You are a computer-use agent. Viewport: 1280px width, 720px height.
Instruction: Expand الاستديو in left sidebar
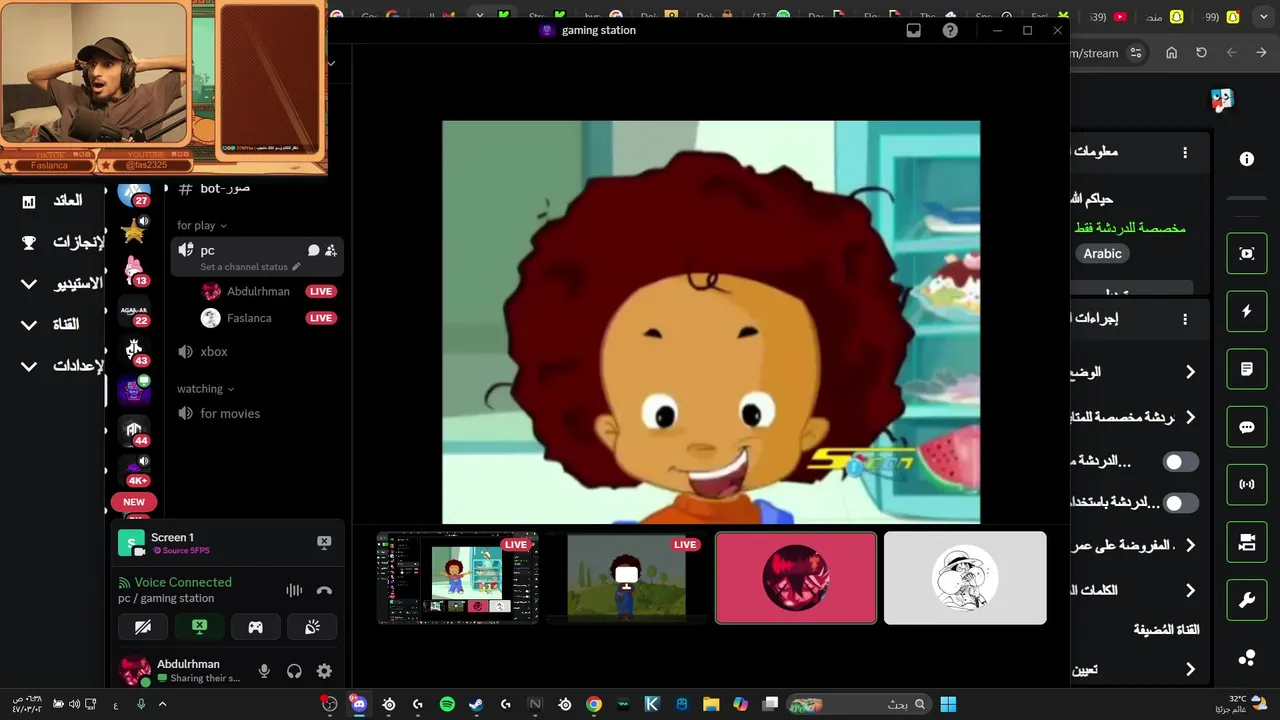(x=29, y=284)
